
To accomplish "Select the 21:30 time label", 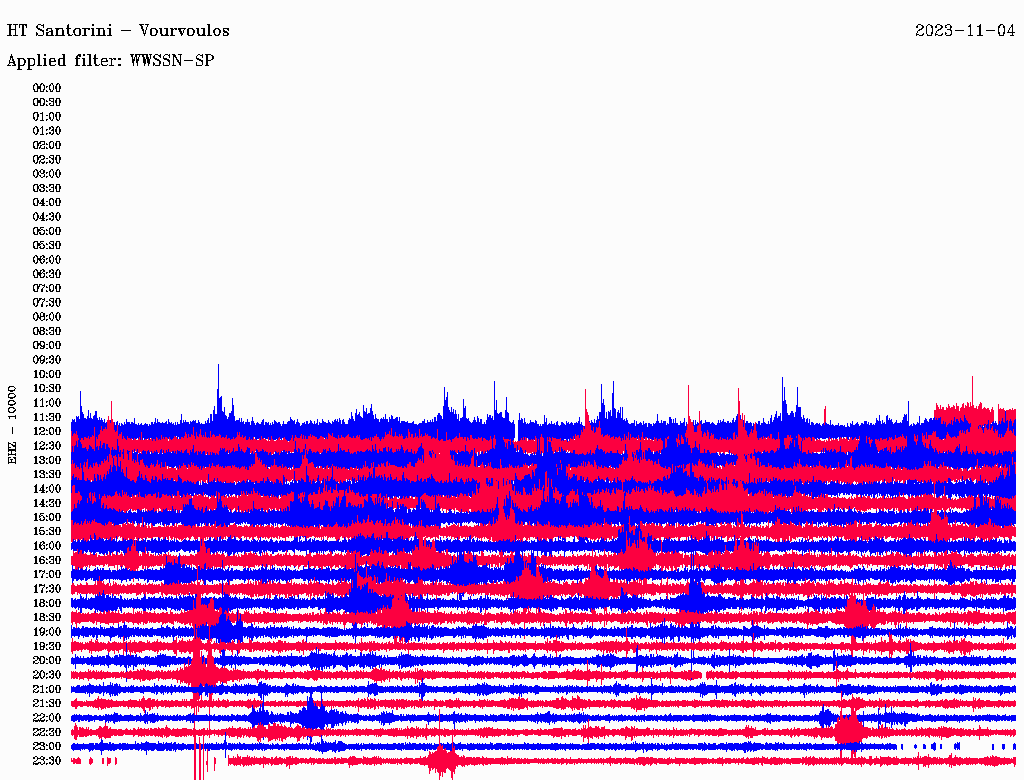I will click(47, 704).
